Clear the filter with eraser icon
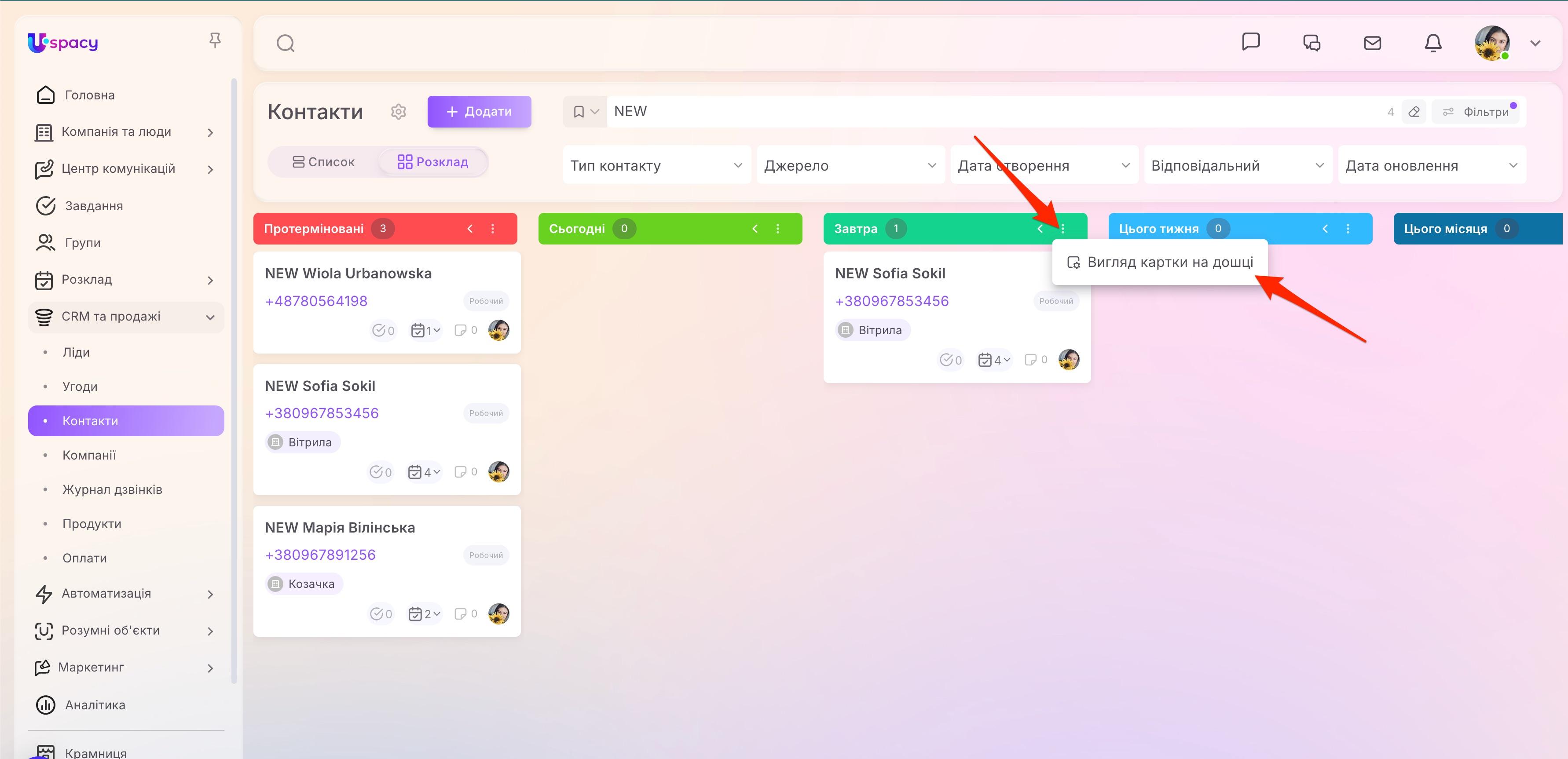This screenshot has height=759, width=1568. point(1414,112)
